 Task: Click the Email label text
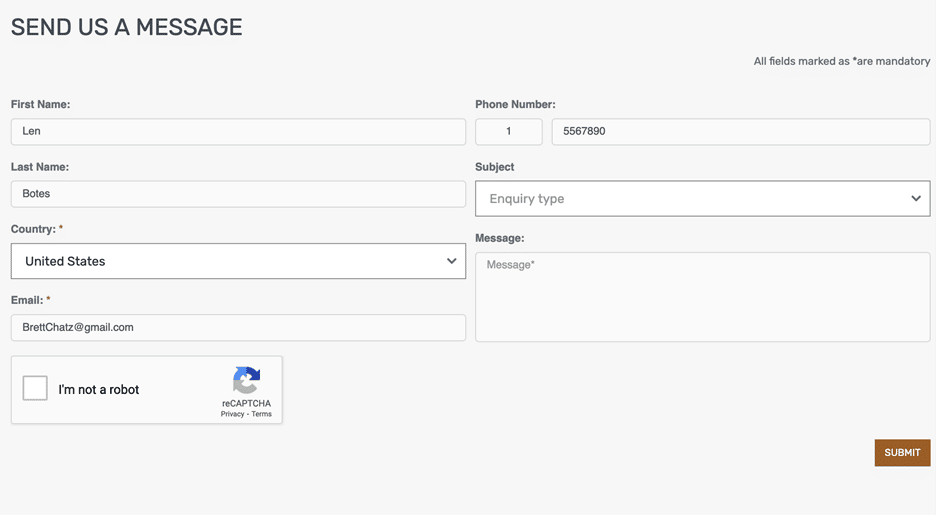[x=27, y=300]
